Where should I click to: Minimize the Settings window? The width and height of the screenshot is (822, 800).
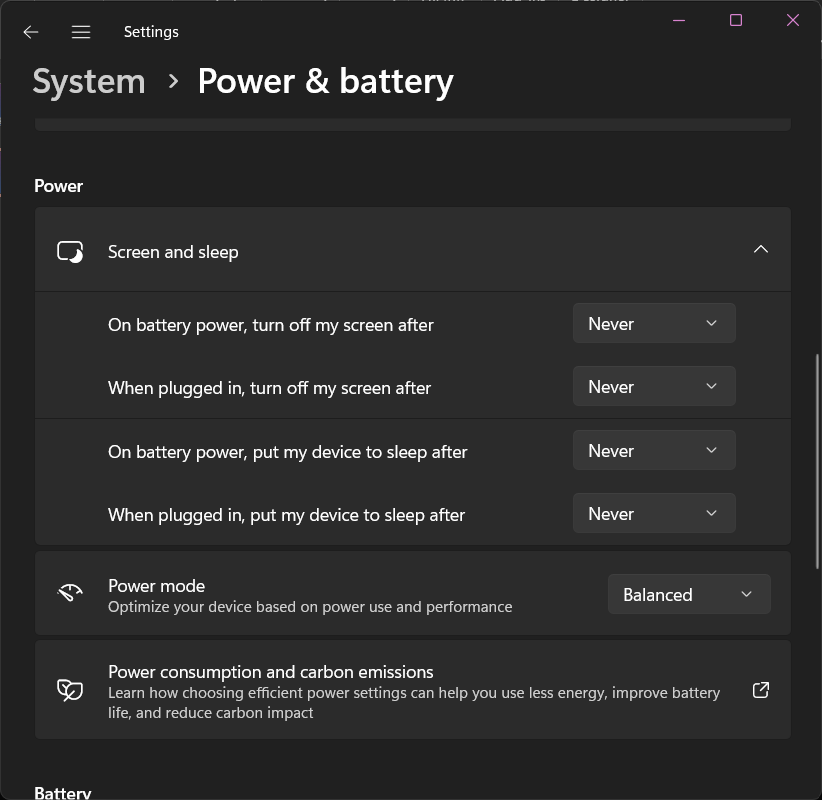tap(678, 19)
